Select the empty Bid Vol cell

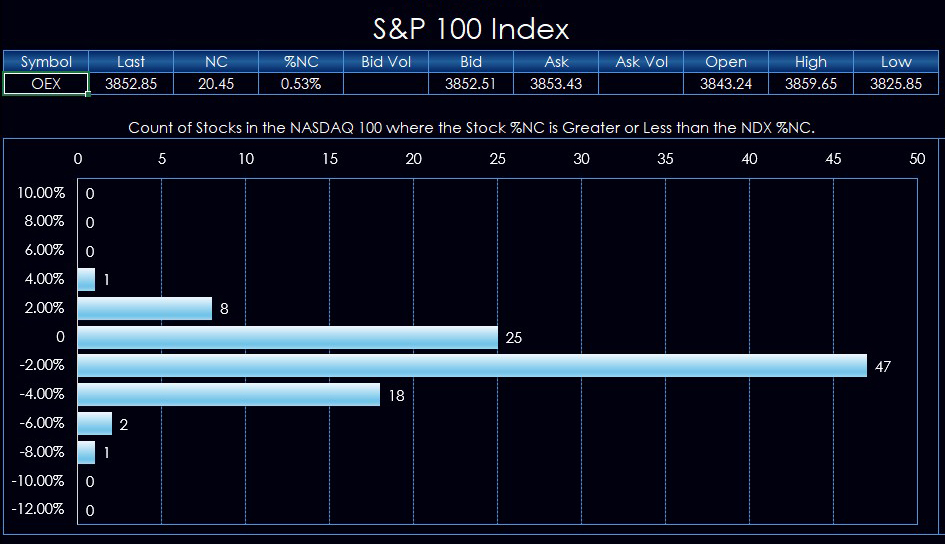(386, 84)
